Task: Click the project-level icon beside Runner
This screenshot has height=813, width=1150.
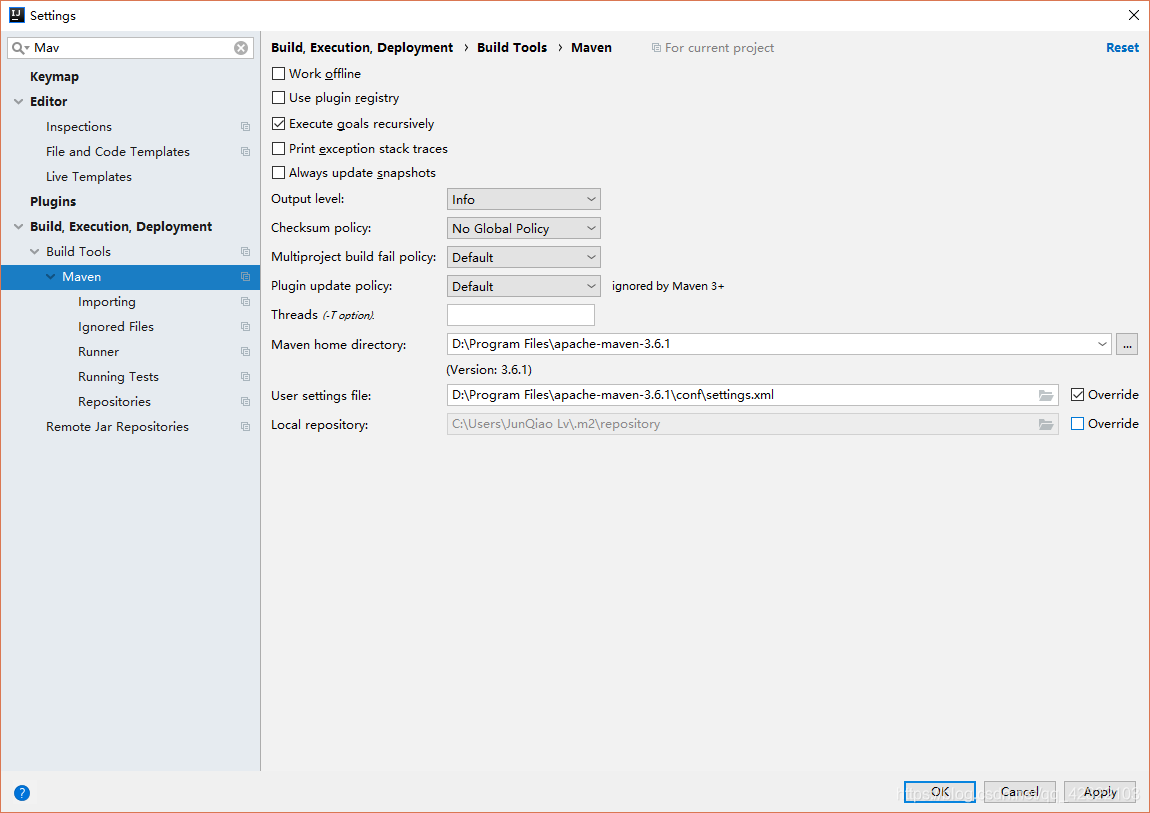Action: coord(246,351)
